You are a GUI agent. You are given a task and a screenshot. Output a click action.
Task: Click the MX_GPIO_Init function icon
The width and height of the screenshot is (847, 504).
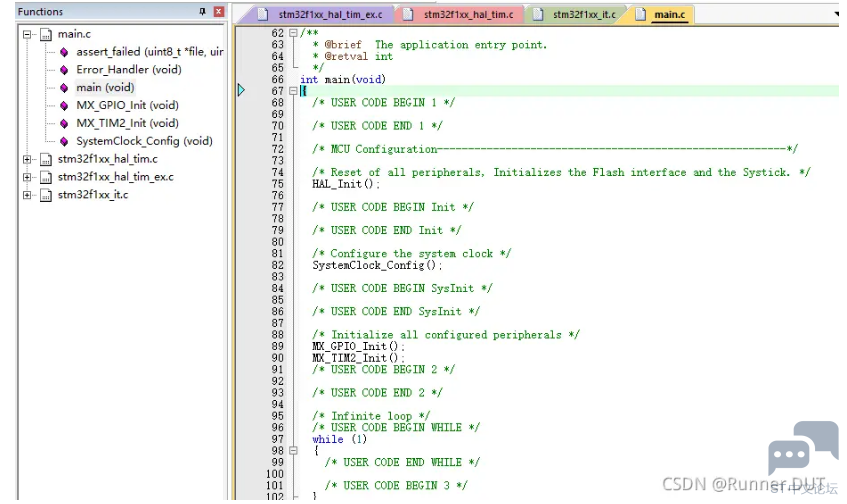click(x=64, y=105)
